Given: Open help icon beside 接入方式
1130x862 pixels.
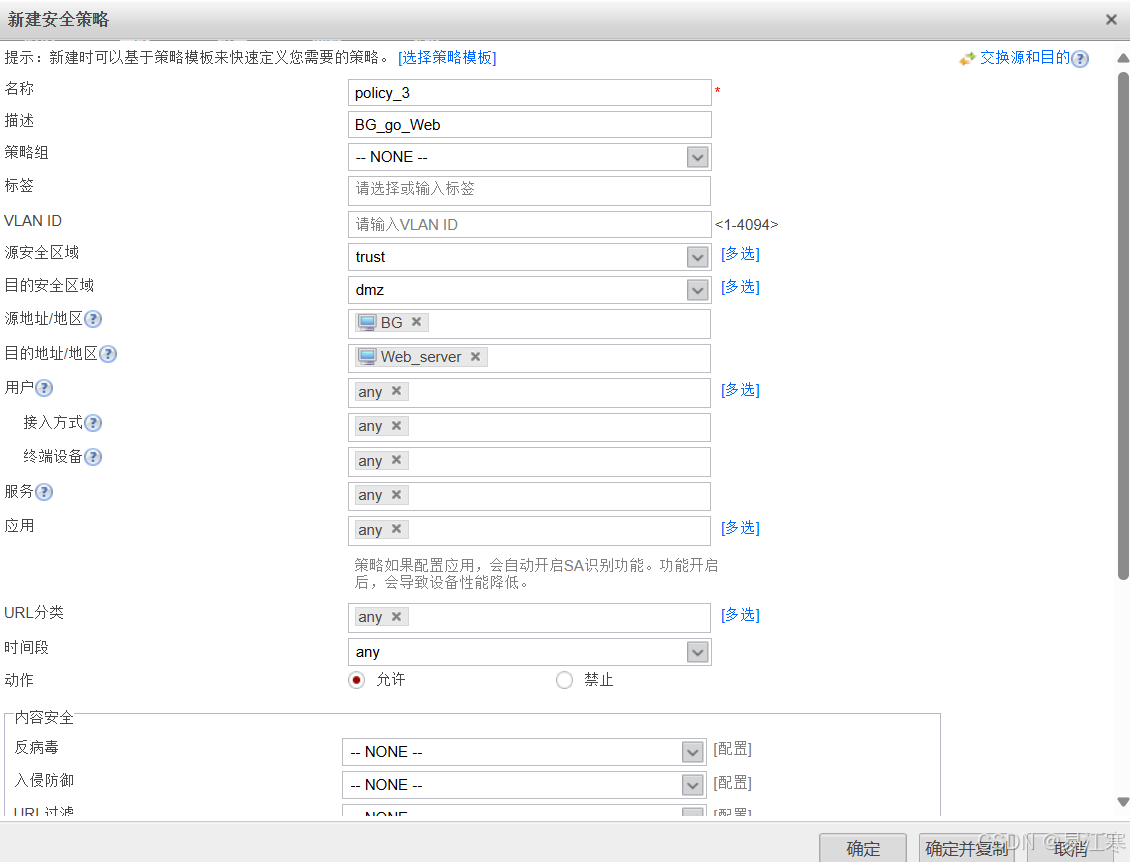Looking at the screenshot, I should pyautogui.click(x=93, y=422).
